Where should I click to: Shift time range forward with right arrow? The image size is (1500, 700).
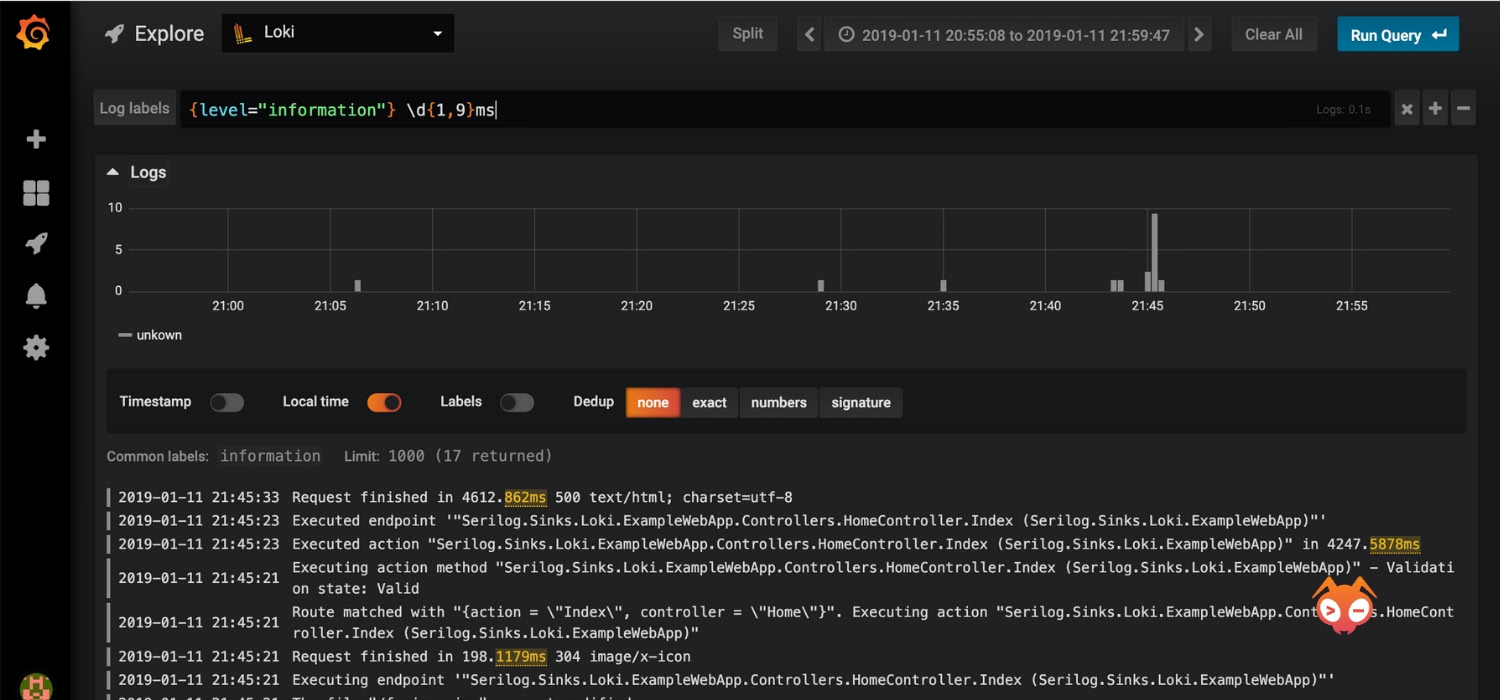(1199, 34)
